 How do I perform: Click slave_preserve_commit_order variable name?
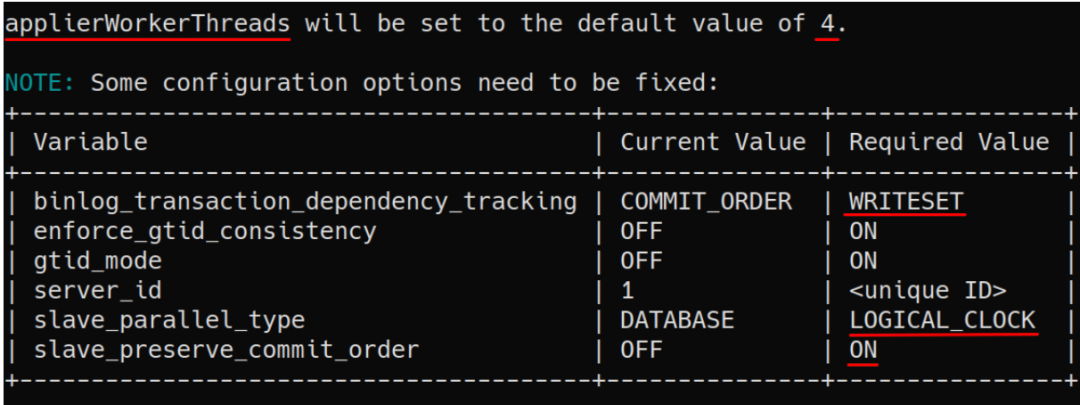pyautogui.click(x=226, y=350)
